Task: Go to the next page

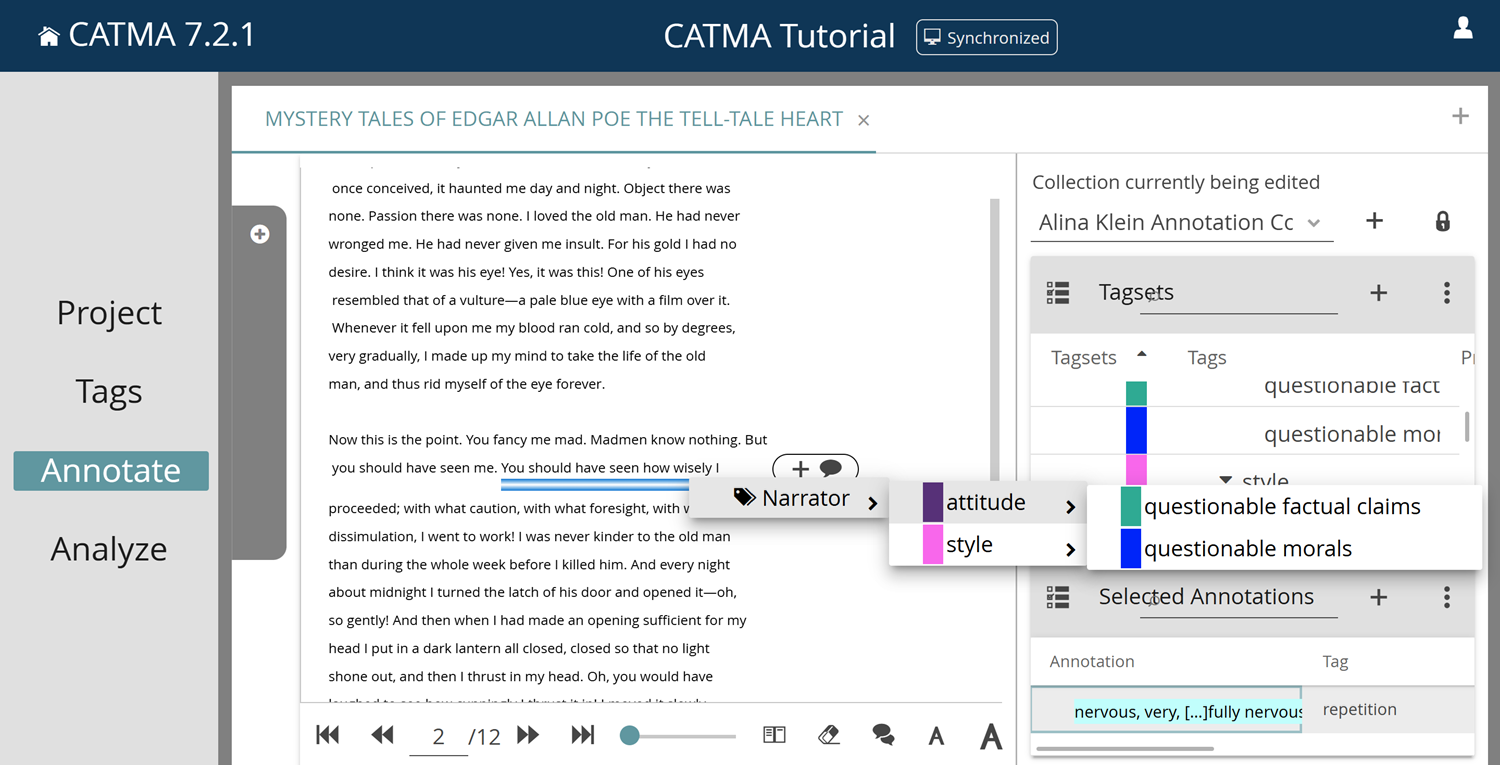Action: pos(528,735)
